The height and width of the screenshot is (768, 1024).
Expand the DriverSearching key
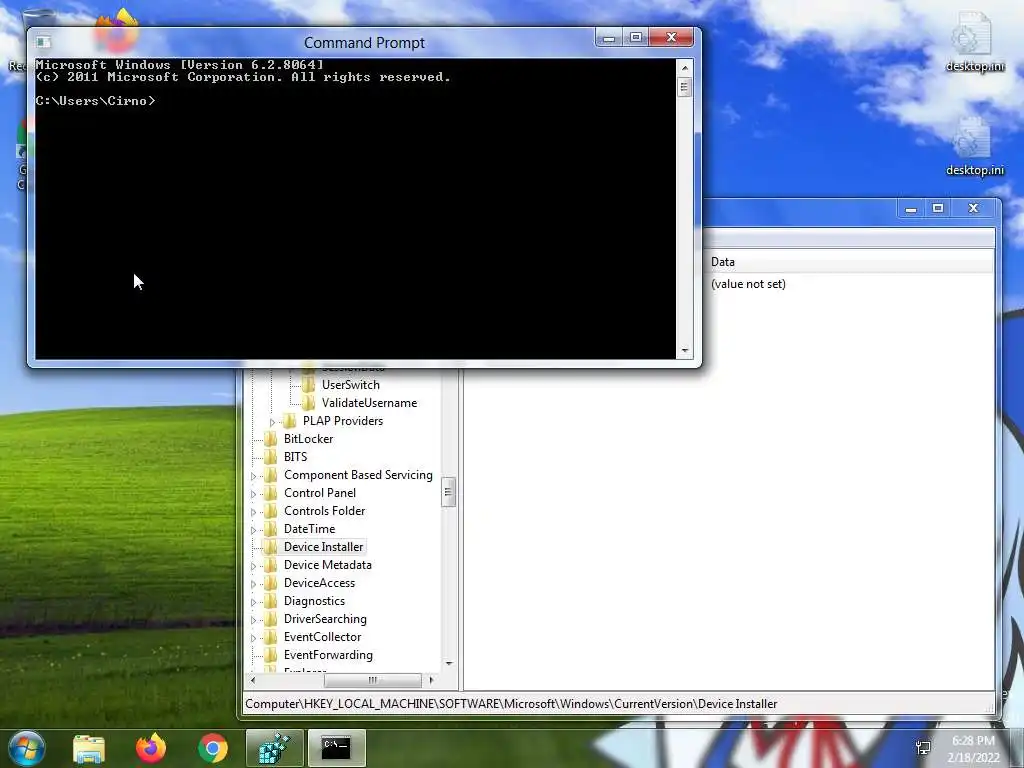(253, 620)
